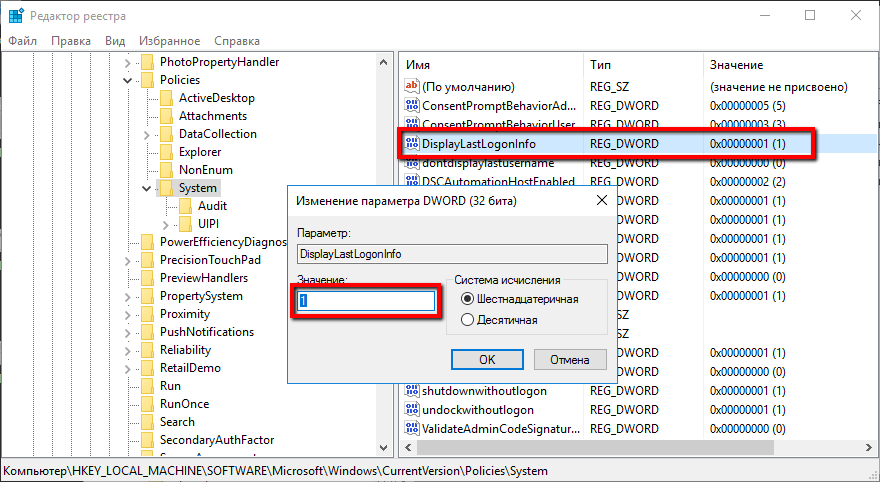Screen dimensions: 880x482
Task: Click the DWORD icon of undockwithoutlogon
Action: (412, 410)
